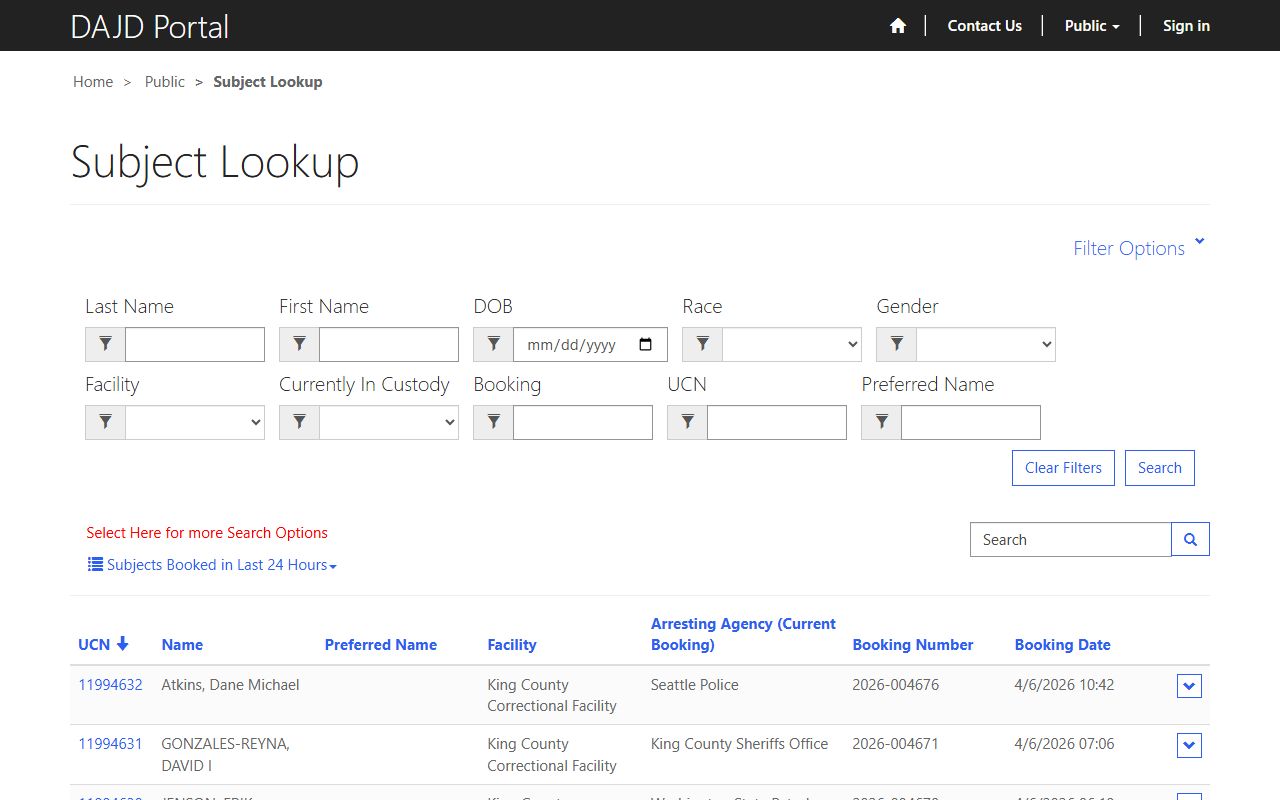Collapse the Filter Options section
Viewport: 1280px width, 800px height.
pyautogui.click(x=1138, y=248)
